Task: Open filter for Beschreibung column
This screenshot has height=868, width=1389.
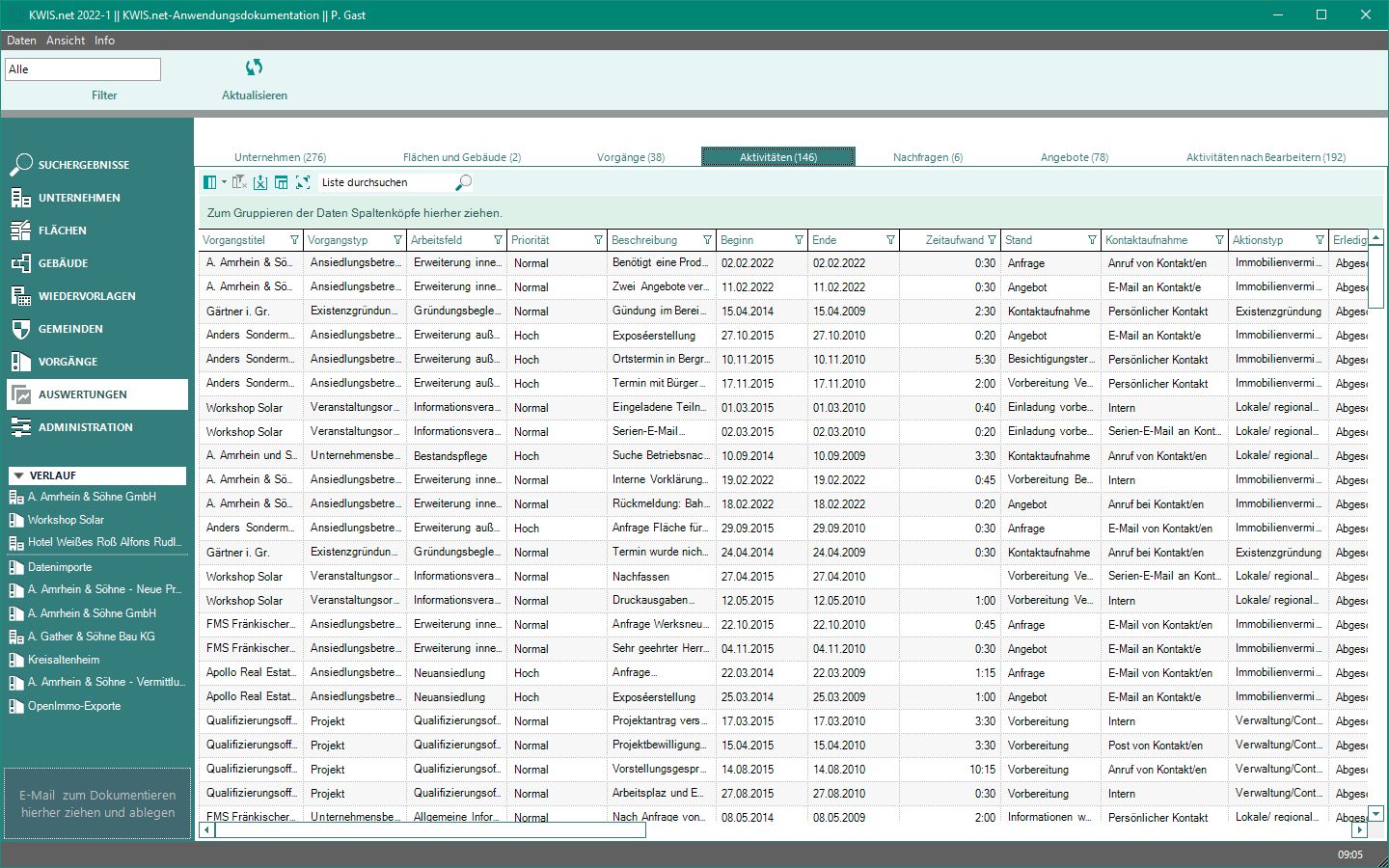Action: pos(707,240)
